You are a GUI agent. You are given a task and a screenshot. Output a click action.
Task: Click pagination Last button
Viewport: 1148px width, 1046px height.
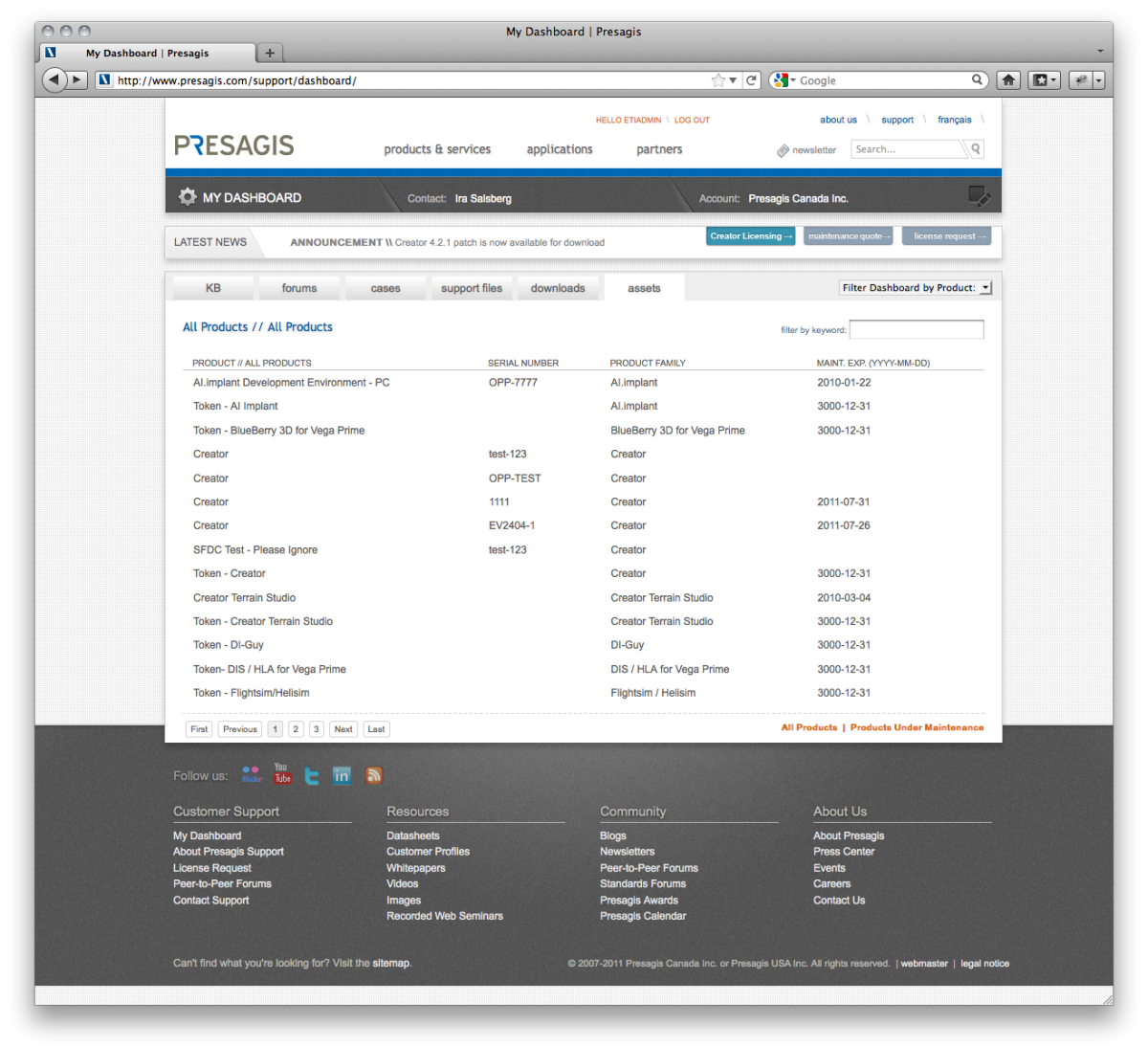coord(376,729)
